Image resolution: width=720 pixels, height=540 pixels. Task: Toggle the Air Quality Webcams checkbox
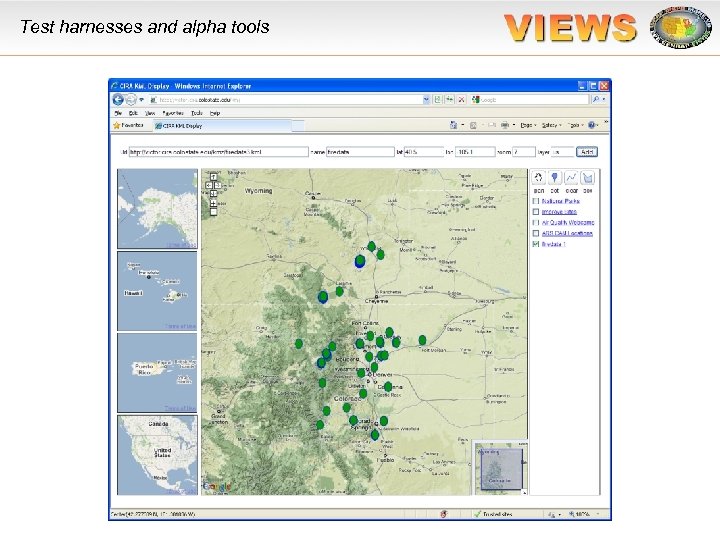535,222
